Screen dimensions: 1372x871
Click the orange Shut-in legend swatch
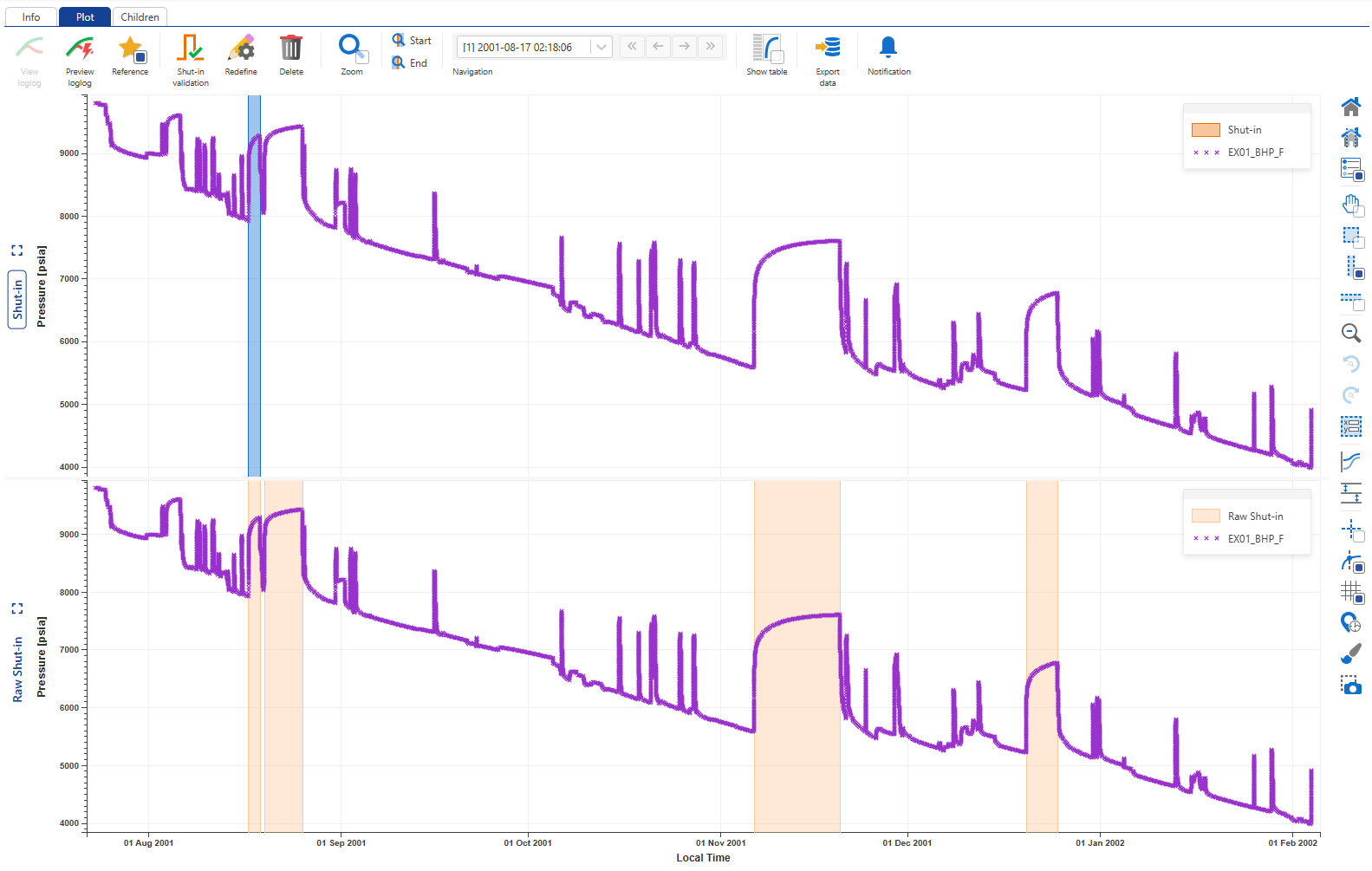coord(1206,130)
